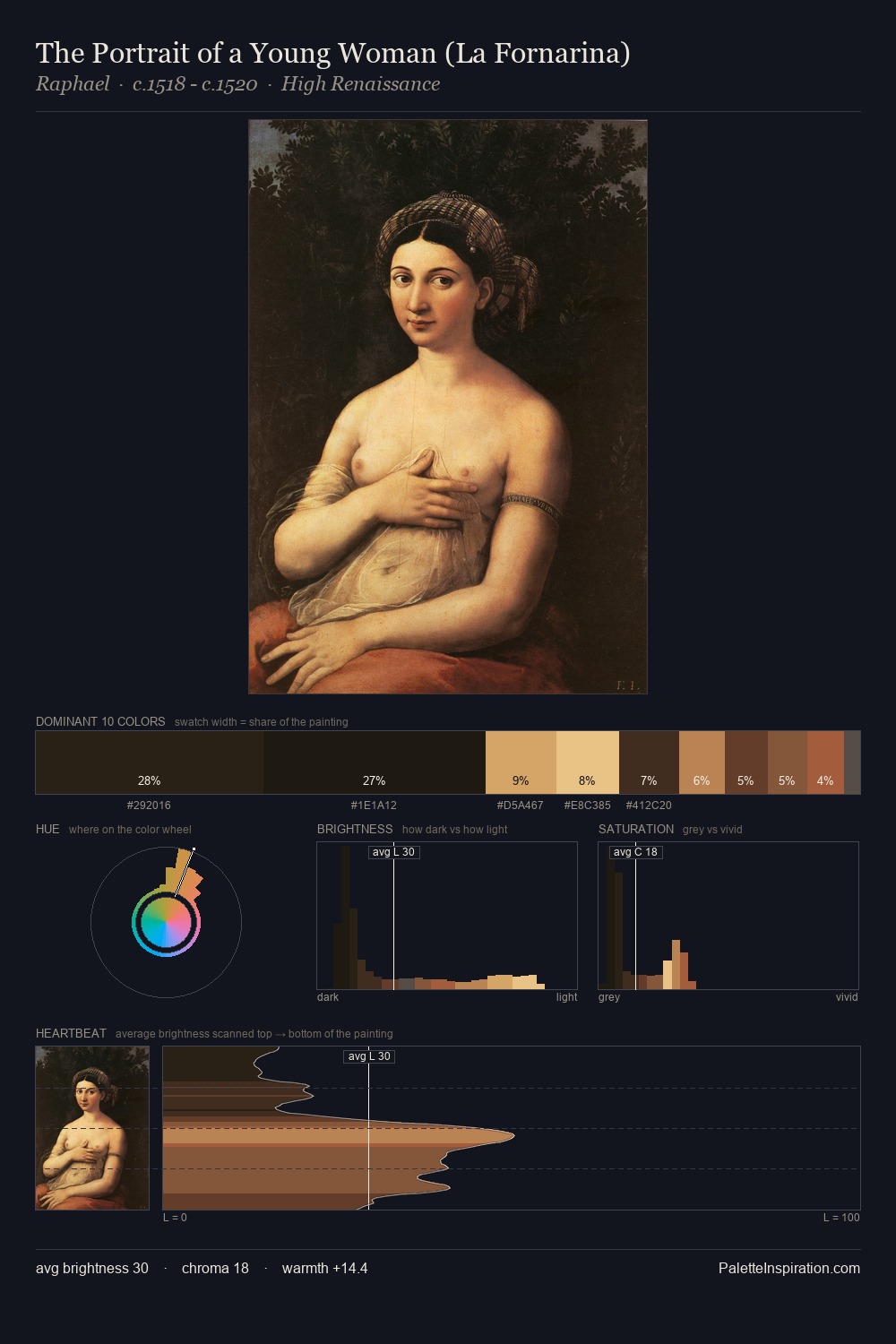Choose the 8% pale gold swatch #E8C385
The height and width of the screenshot is (1344, 896).
point(588,762)
